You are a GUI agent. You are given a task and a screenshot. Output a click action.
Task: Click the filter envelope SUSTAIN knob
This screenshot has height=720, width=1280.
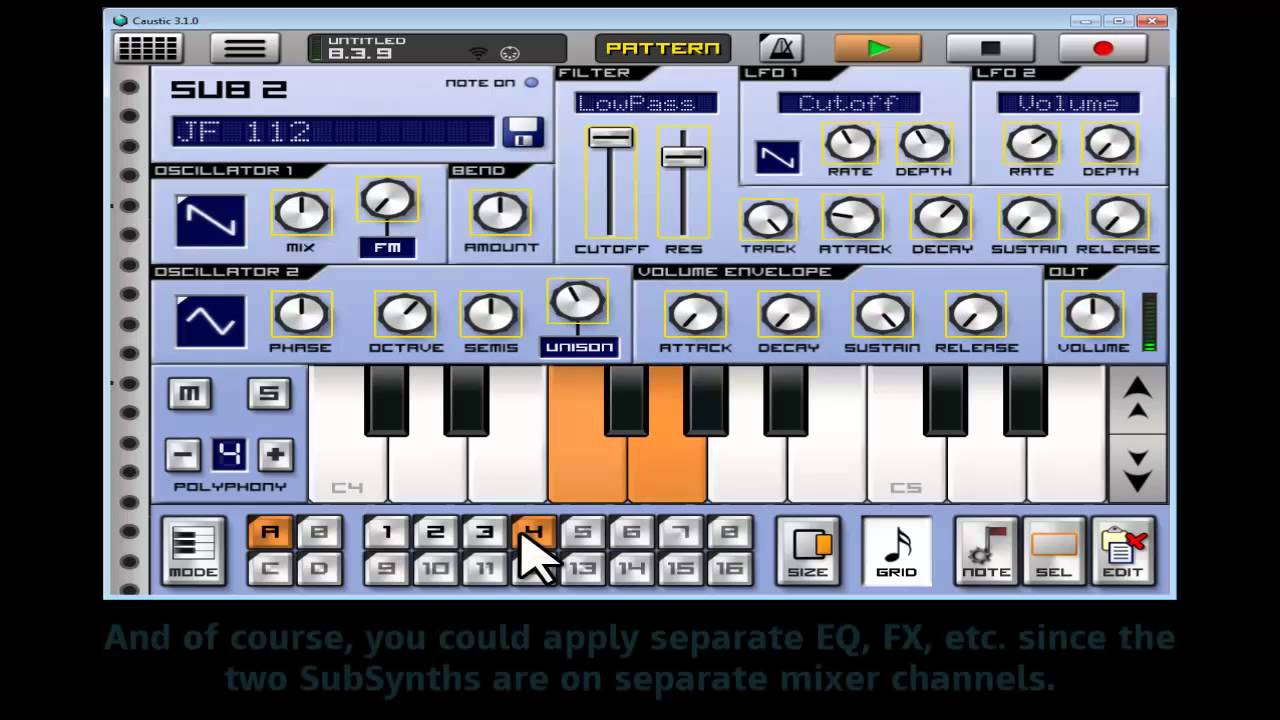pyautogui.click(x=1029, y=217)
